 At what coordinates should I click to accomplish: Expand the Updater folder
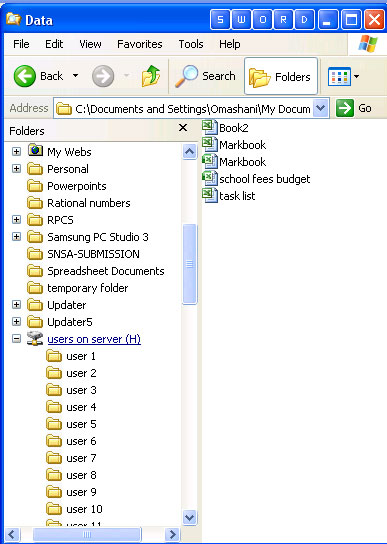[x=16, y=305]
